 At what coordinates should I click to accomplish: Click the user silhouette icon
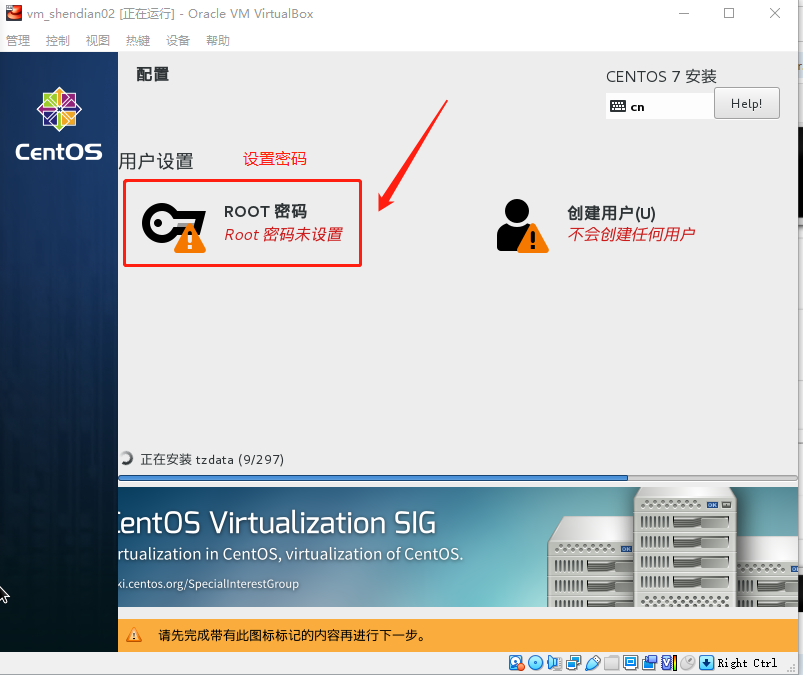(522, 226)
